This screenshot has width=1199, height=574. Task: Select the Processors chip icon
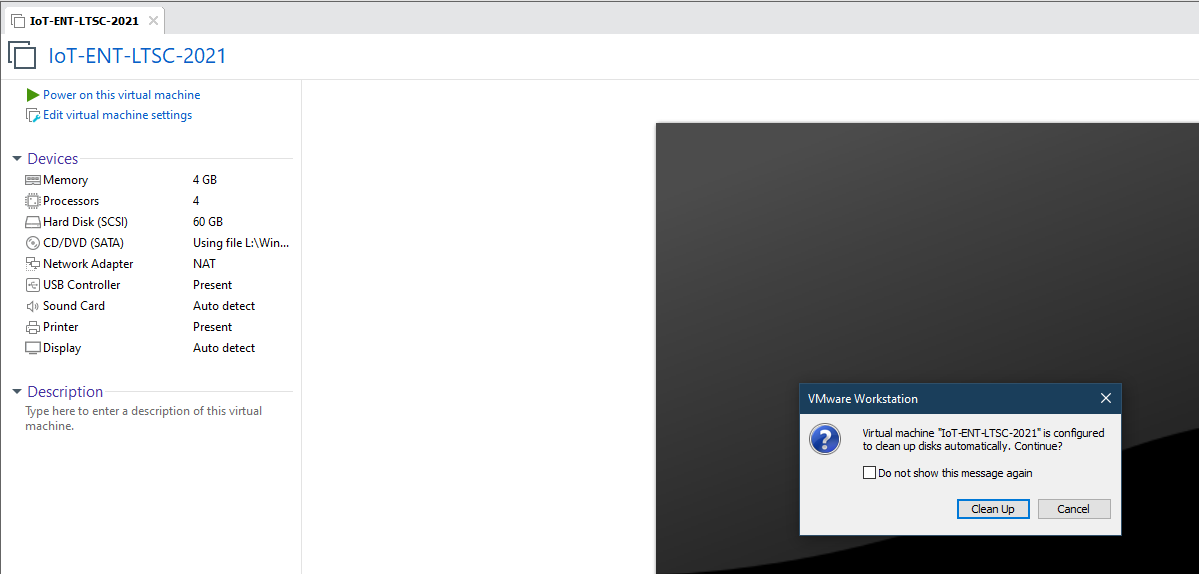(x=33, y=201)
